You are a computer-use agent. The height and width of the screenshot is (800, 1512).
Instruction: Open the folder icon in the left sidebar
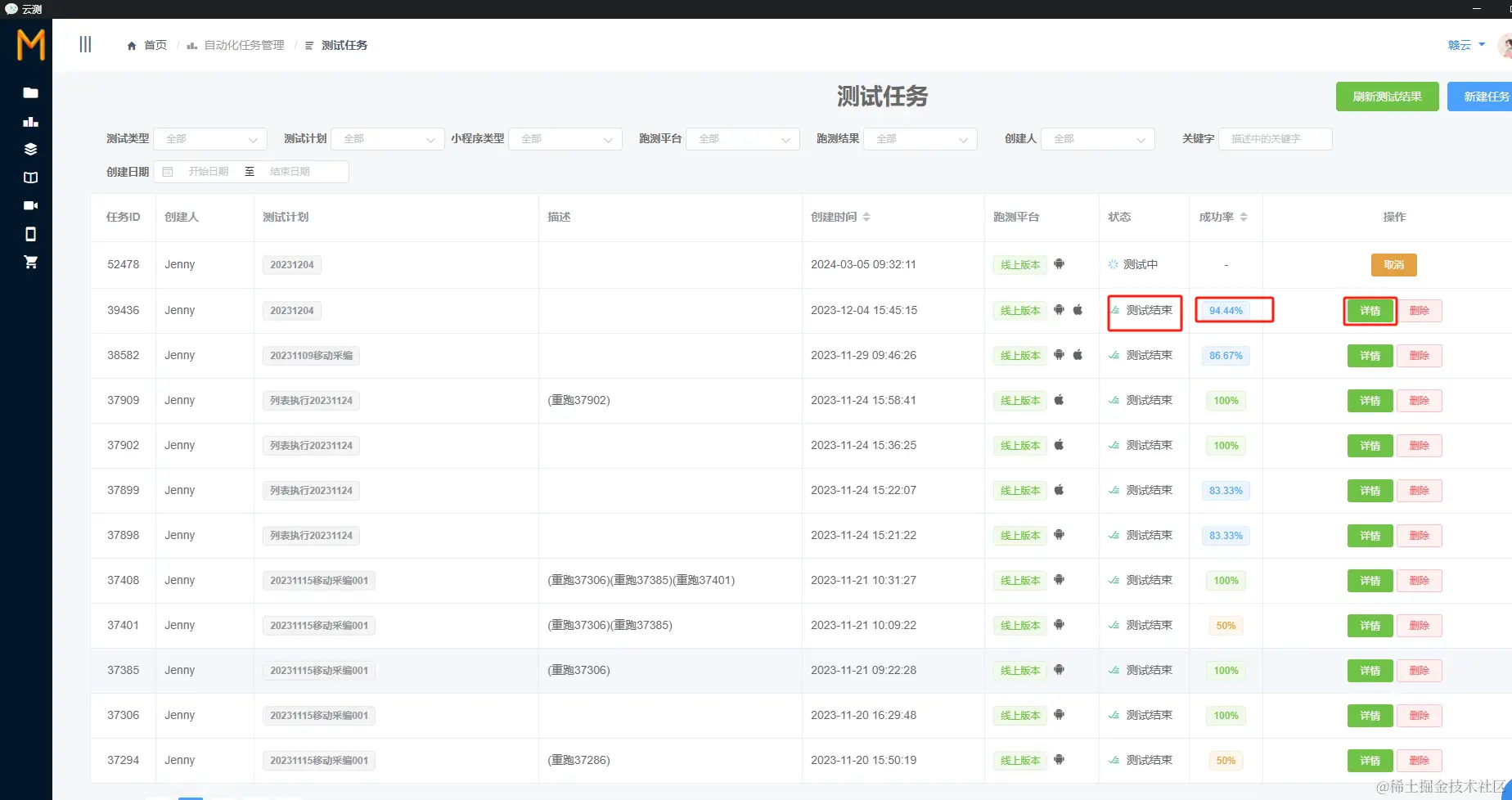click(x=31, y=92)
